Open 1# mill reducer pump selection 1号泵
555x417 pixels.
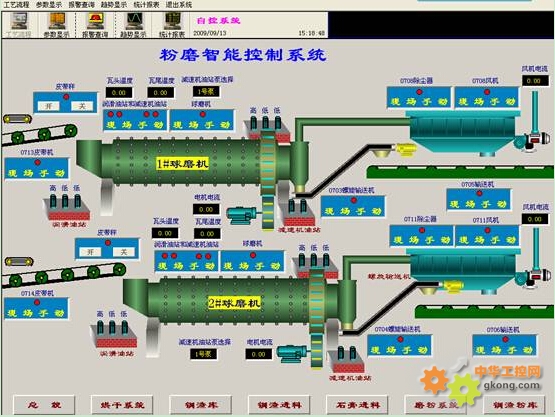[206, 92]
